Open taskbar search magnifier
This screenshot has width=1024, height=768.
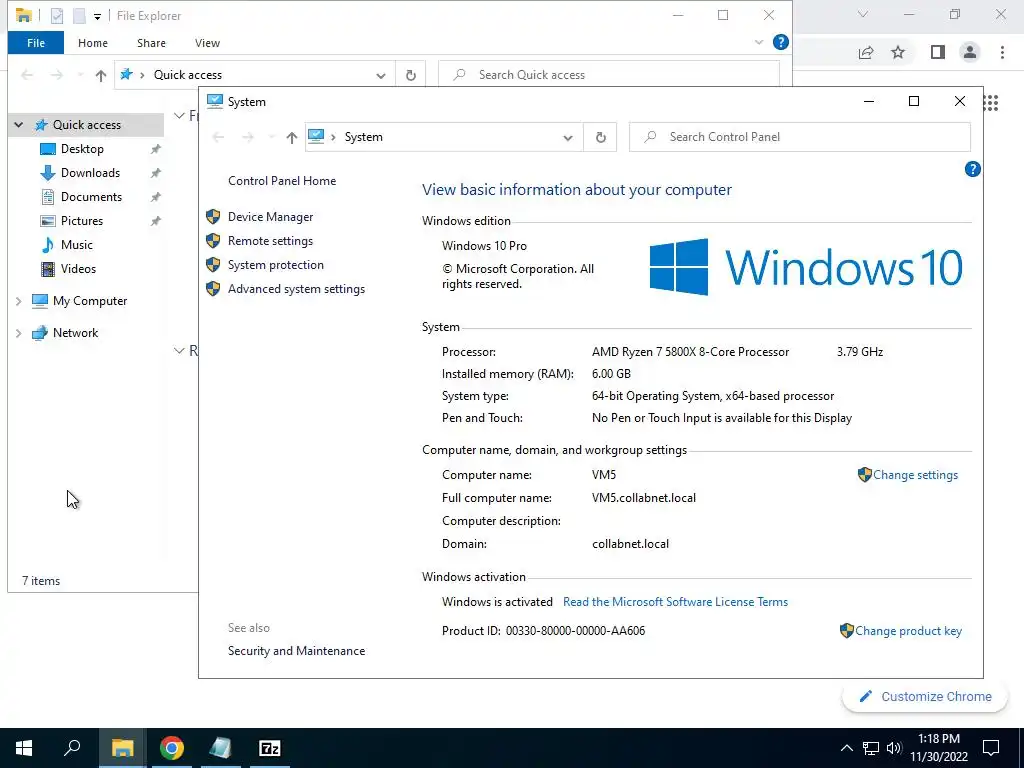click(x=72, y=748)
